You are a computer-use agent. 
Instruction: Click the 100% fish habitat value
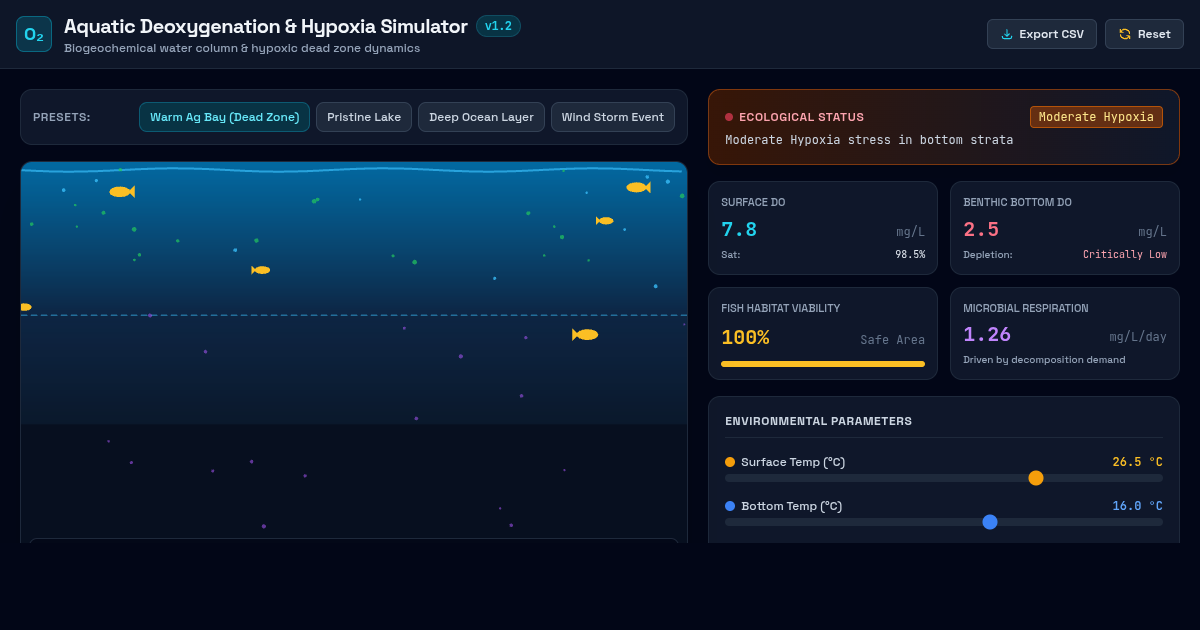(745, 338)
